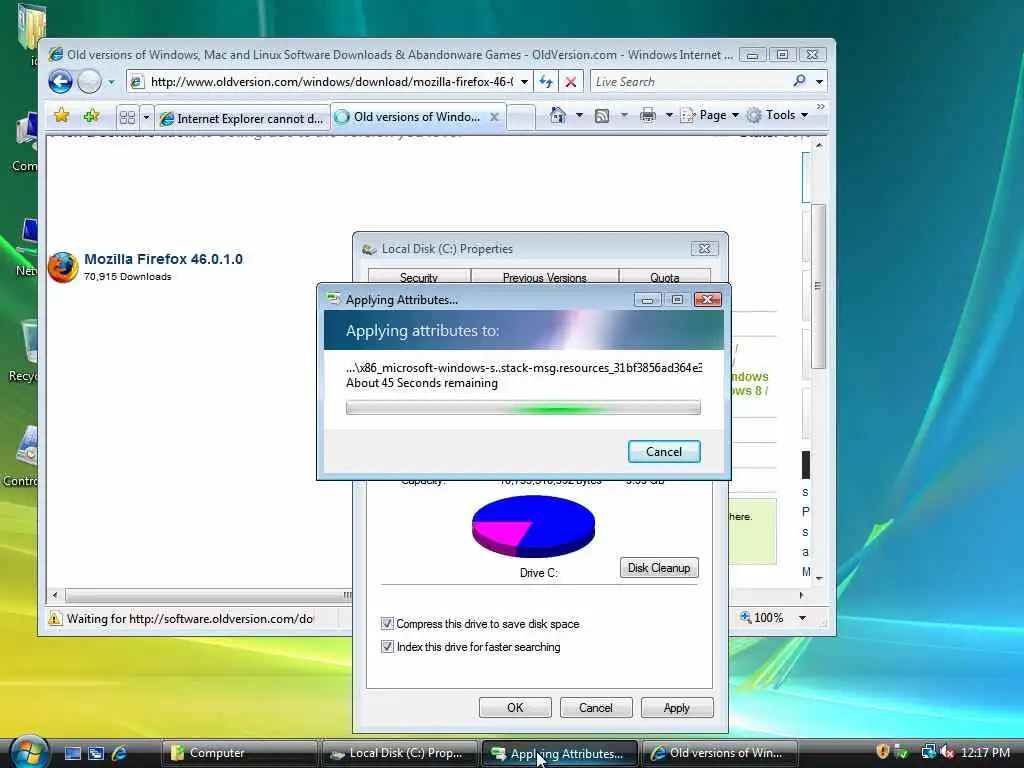Open the Previous Versions tab
Image resolution: width=1024 pixels, height=768 pixels.
pos(545,277)
